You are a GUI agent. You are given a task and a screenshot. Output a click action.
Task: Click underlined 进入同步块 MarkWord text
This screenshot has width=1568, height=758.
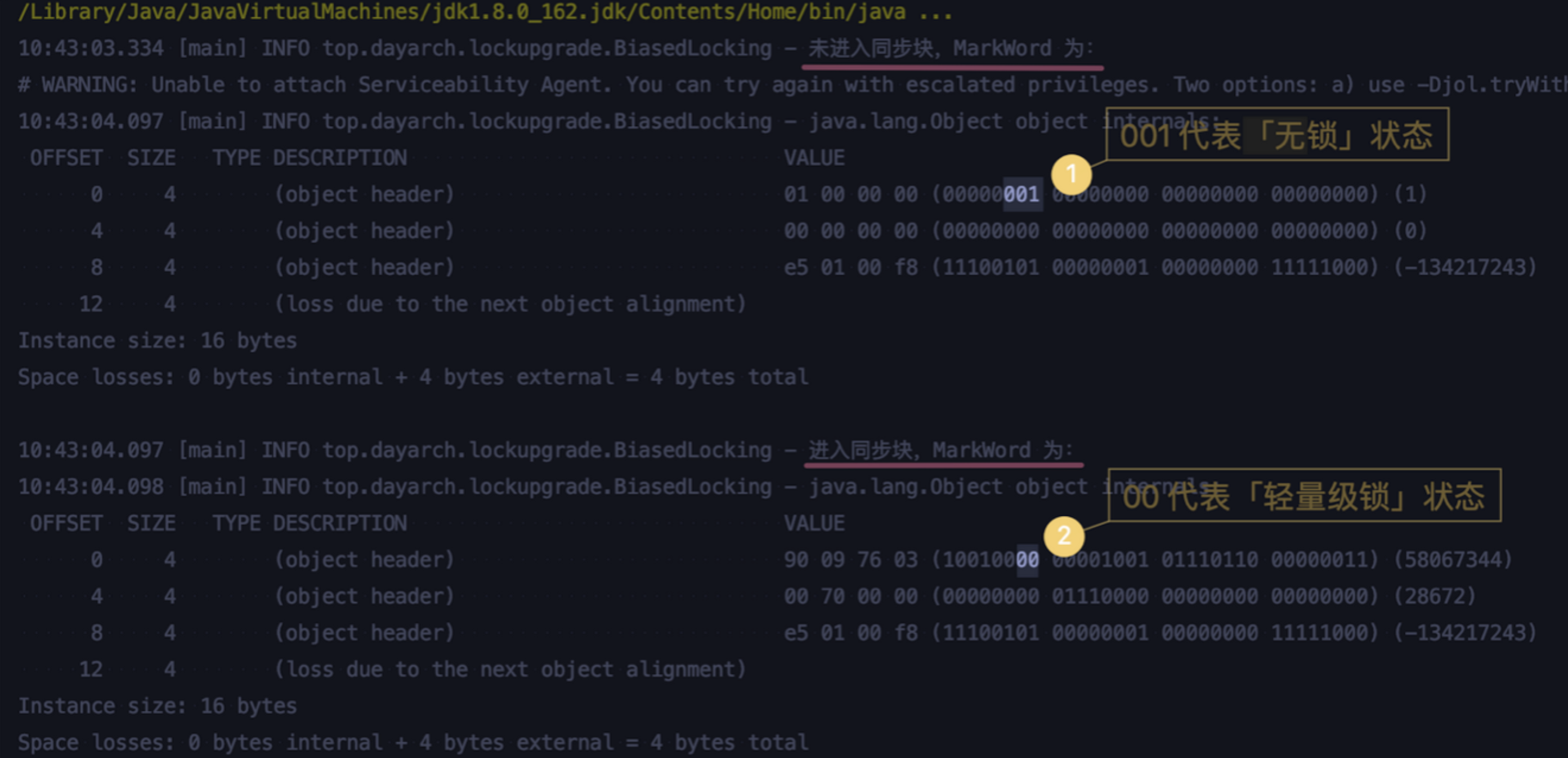941,451
